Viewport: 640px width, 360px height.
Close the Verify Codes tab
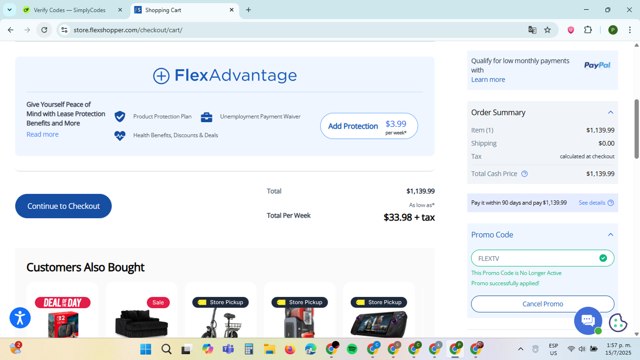click(120, 10)
